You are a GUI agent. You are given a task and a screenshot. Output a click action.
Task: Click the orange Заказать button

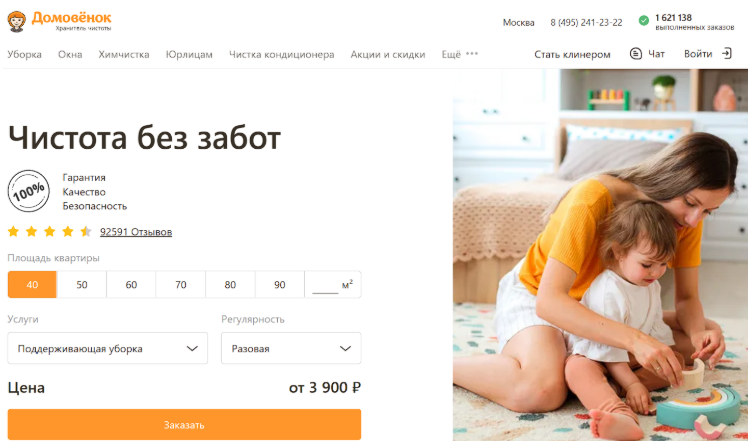coord(184,424)
